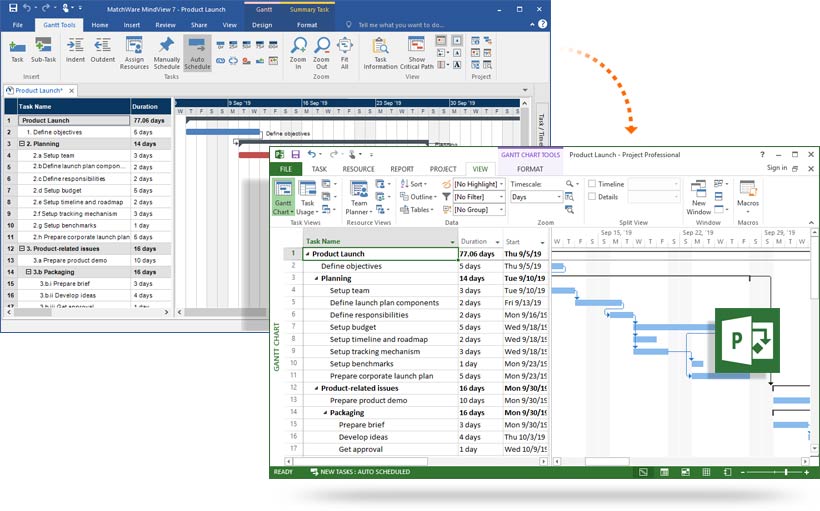The image size is (820, 511).
Task: Collapse Packaging summary task in Project
Action: [x=325, y=413]
